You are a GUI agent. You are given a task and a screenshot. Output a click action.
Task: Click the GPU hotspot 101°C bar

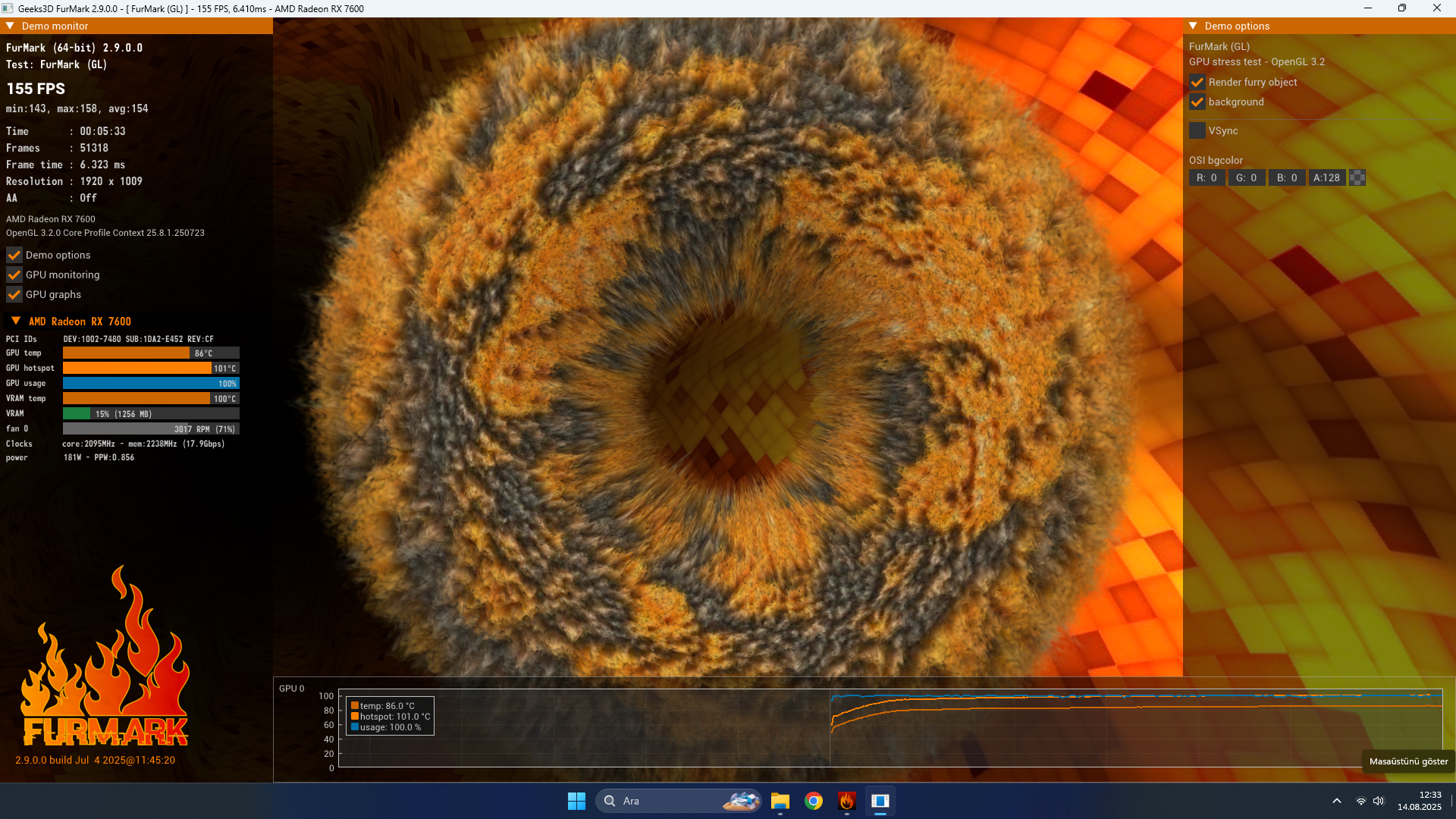tap(151, 368)
